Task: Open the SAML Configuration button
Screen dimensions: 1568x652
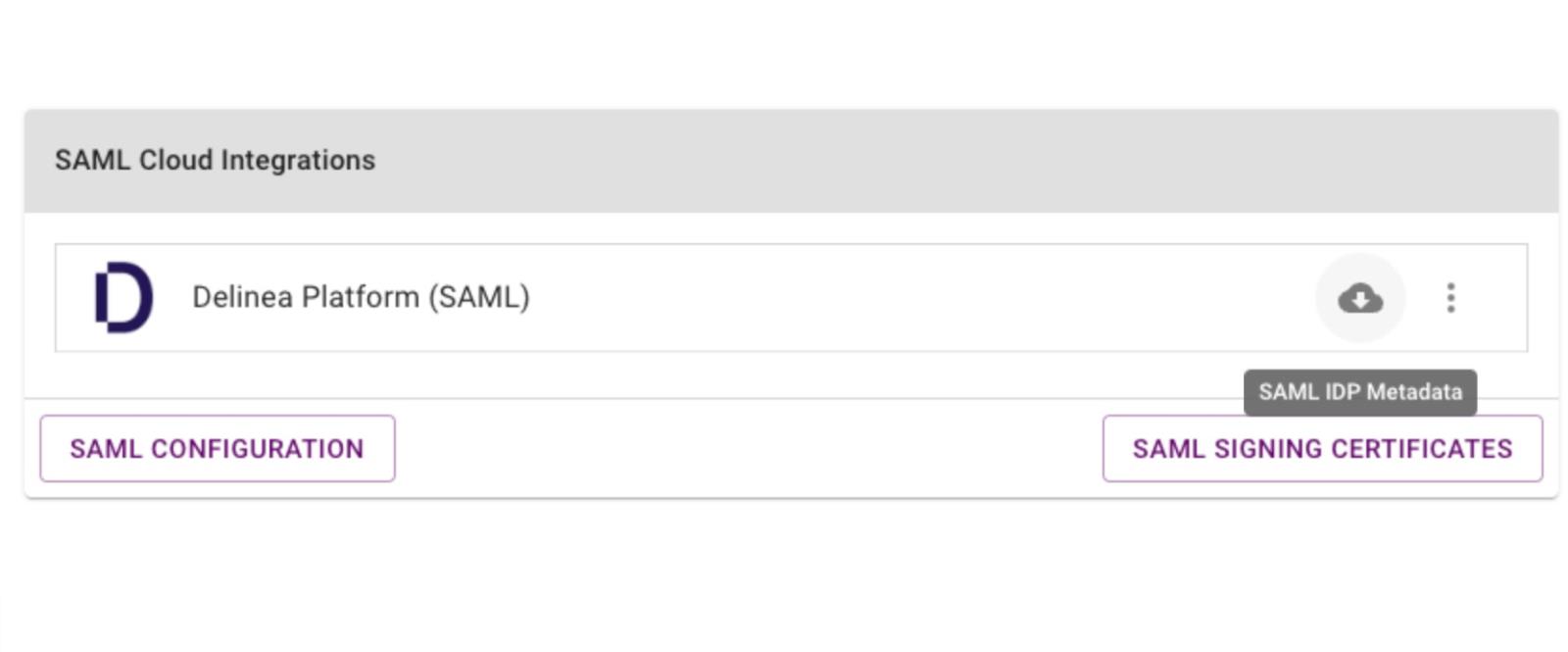Action: (x=217, y=448)
